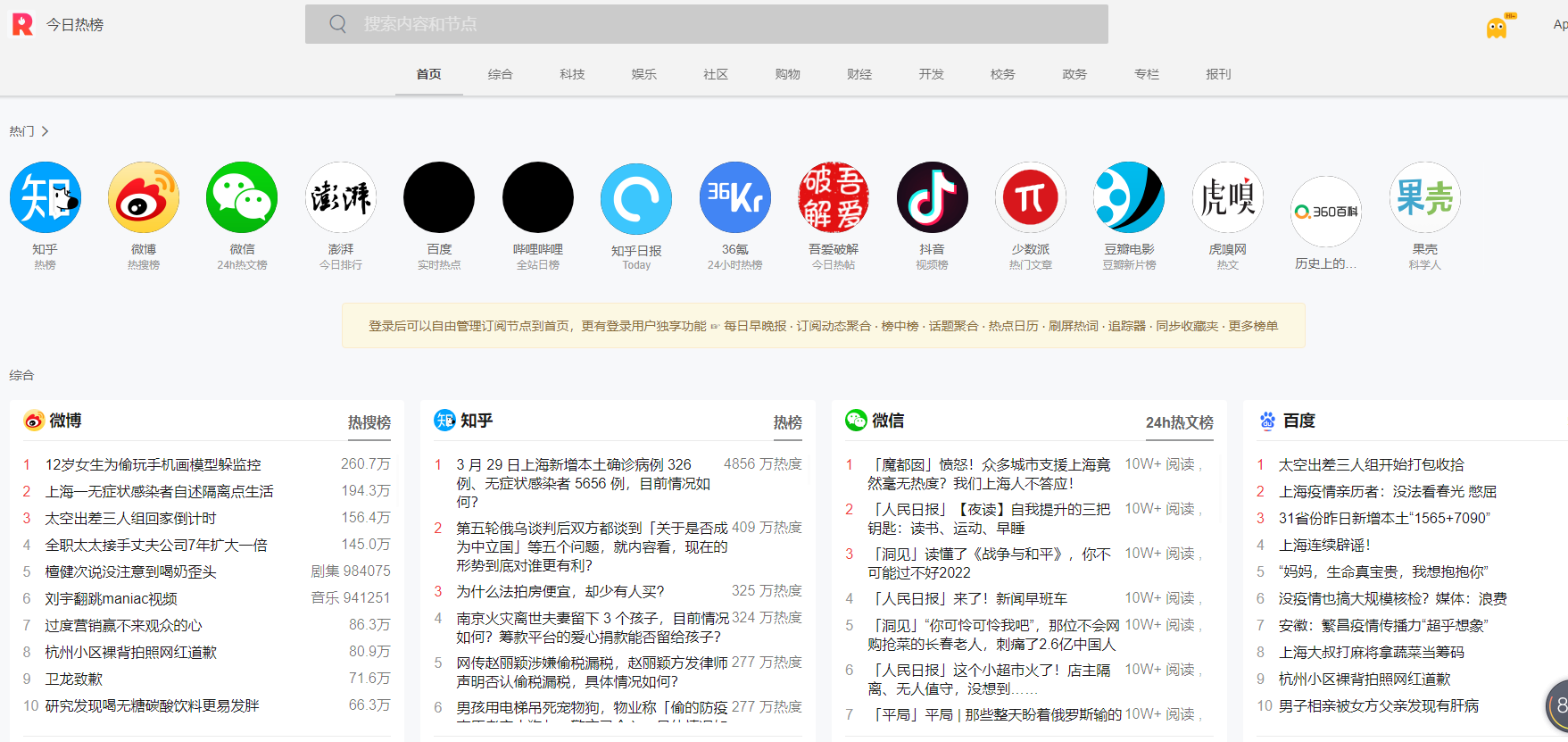The image size is (1568, 742).
Task: Expand the 热门 section arrow
Action: [45, 131]
